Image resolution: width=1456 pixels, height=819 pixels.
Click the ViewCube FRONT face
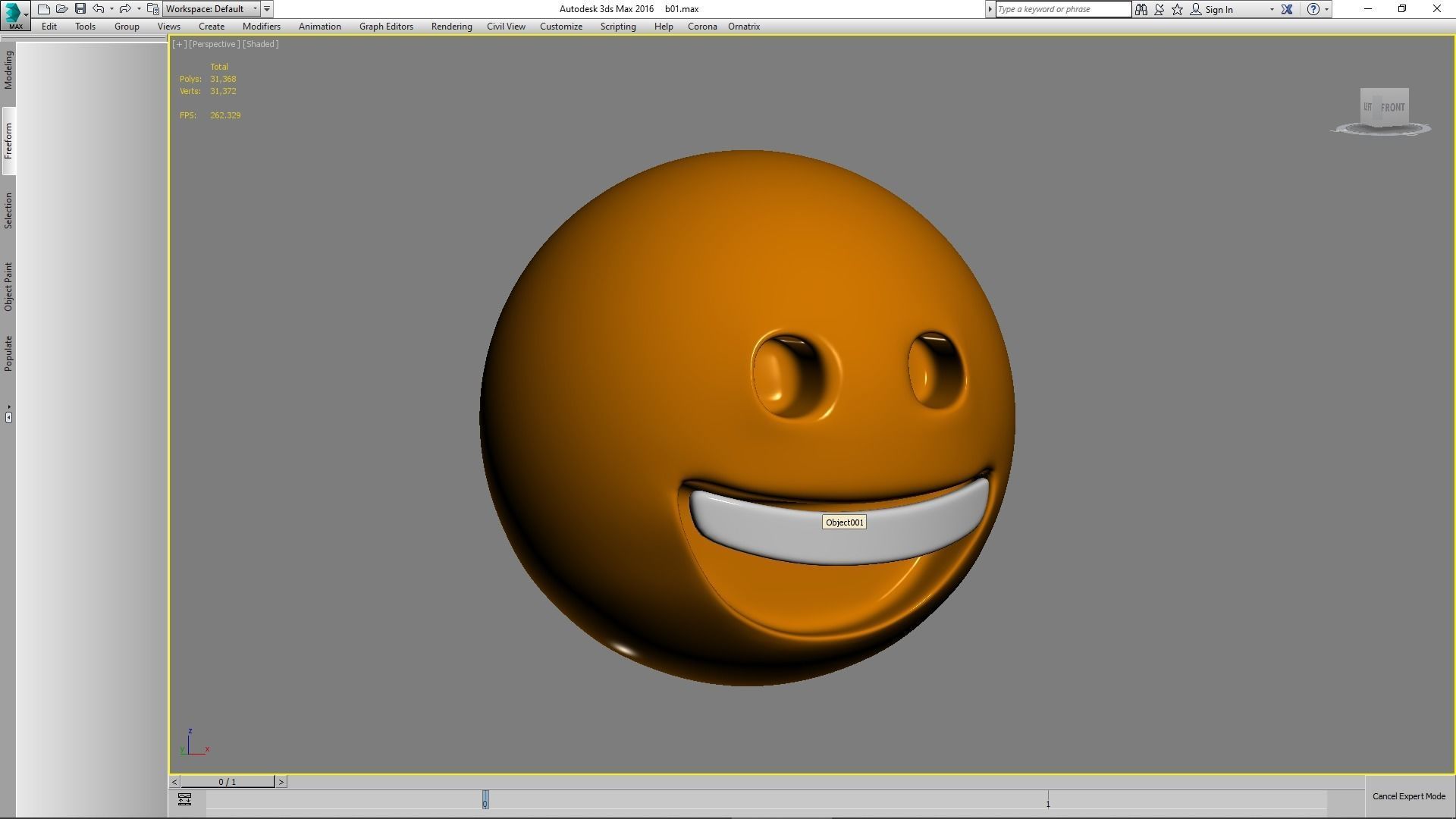1393,107
